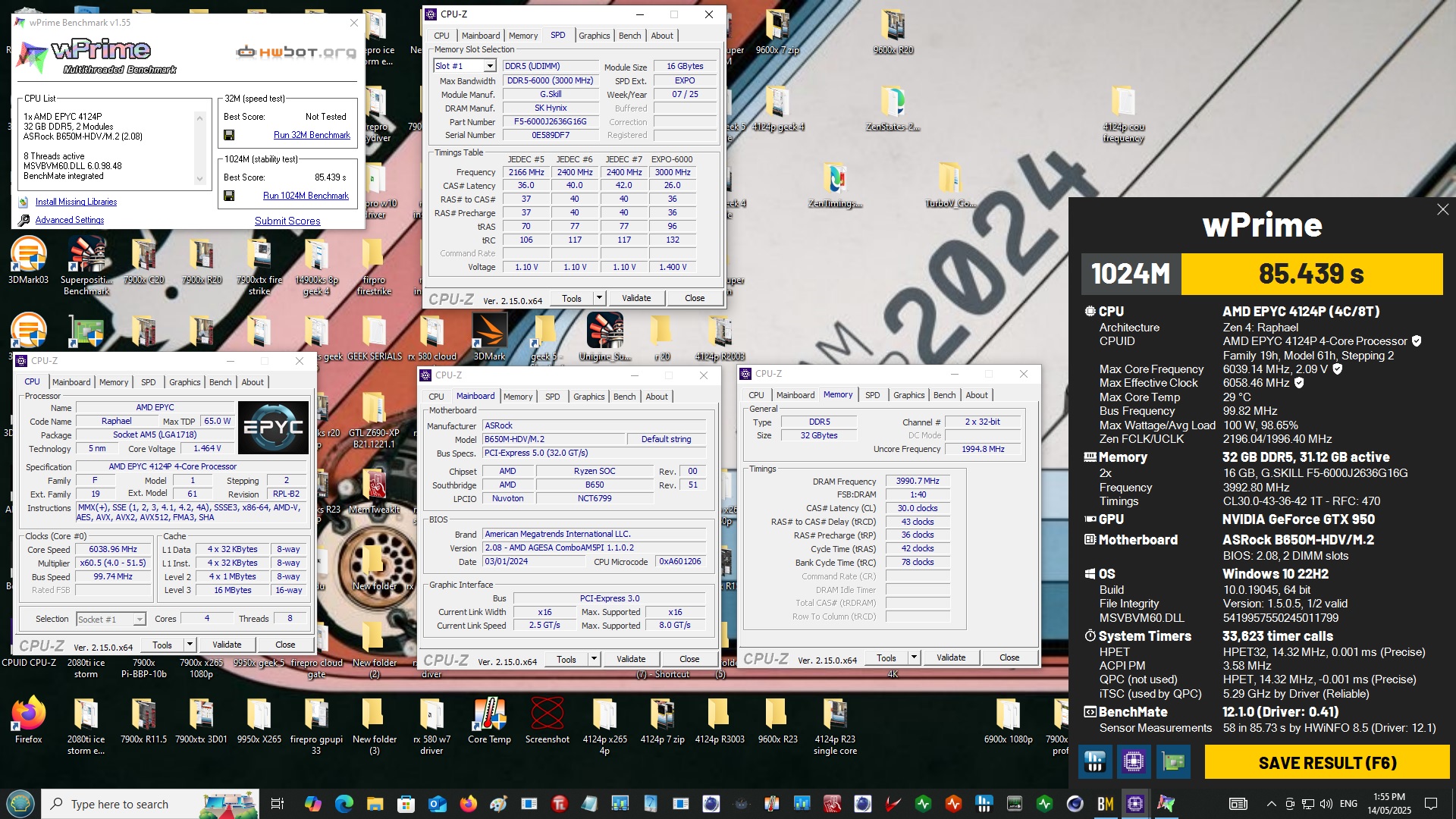Click Close button in Mainboard window

pos(689,659)
